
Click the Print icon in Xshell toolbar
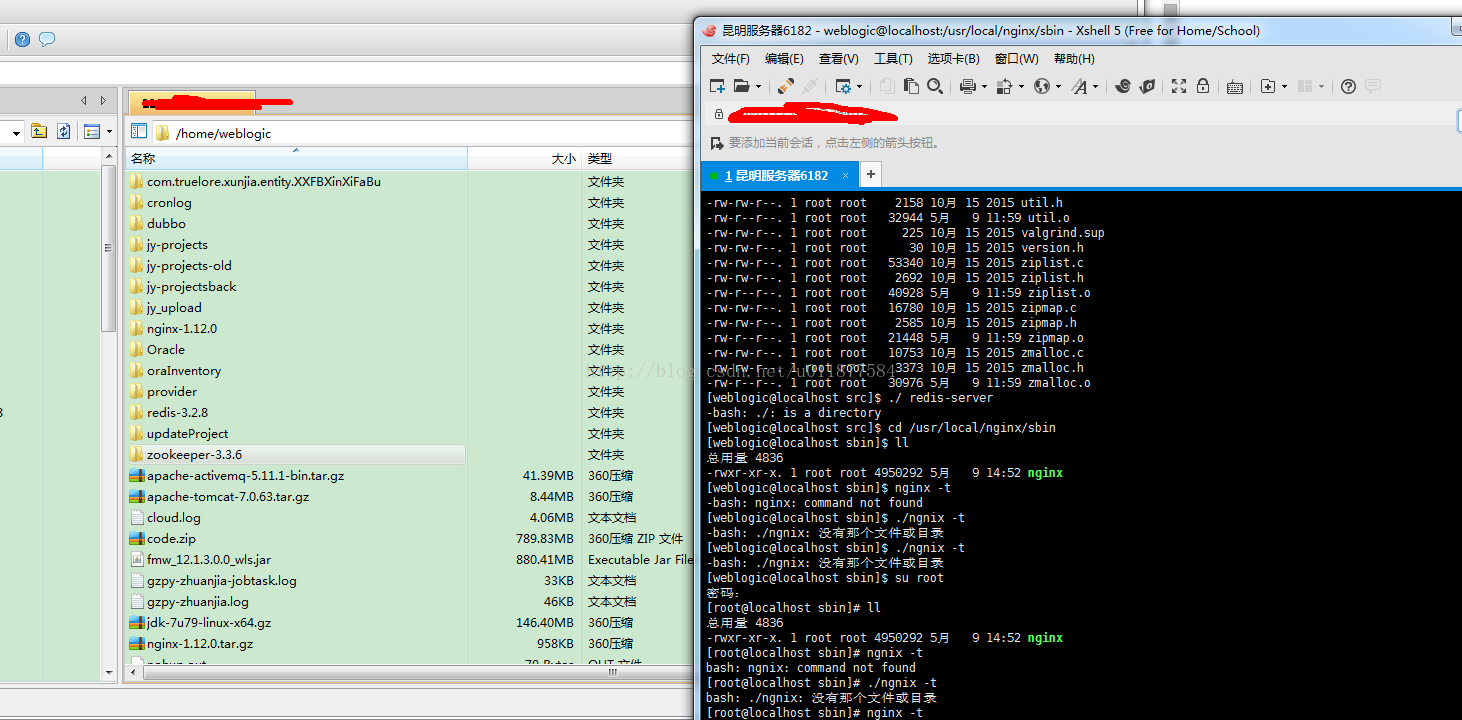(x=967, y=87)
